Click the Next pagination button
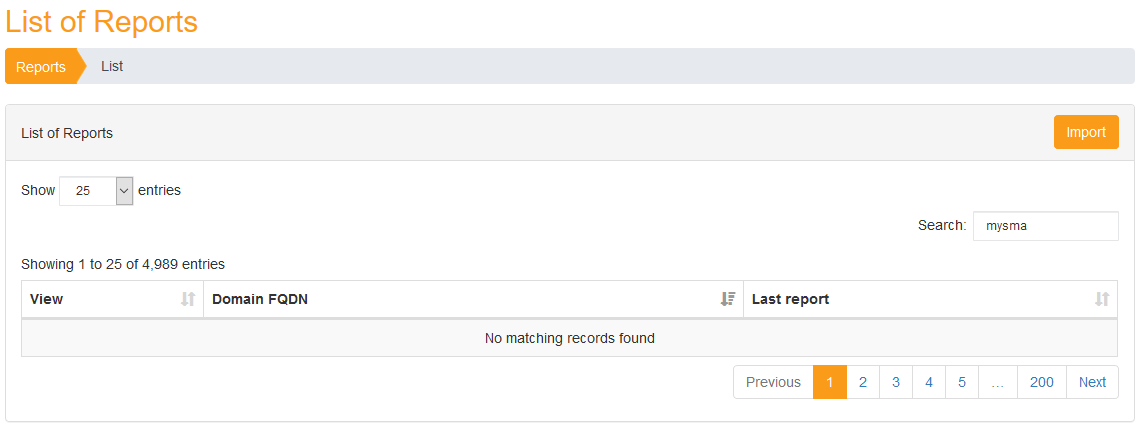The height and width of the screenshot is (433, 1142). pyautogui.click(x=1092, y=382)
